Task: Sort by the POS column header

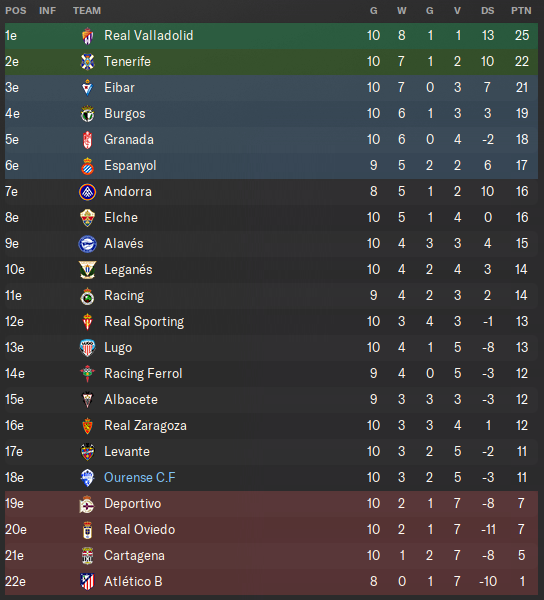Action: (x=16, y=10)
